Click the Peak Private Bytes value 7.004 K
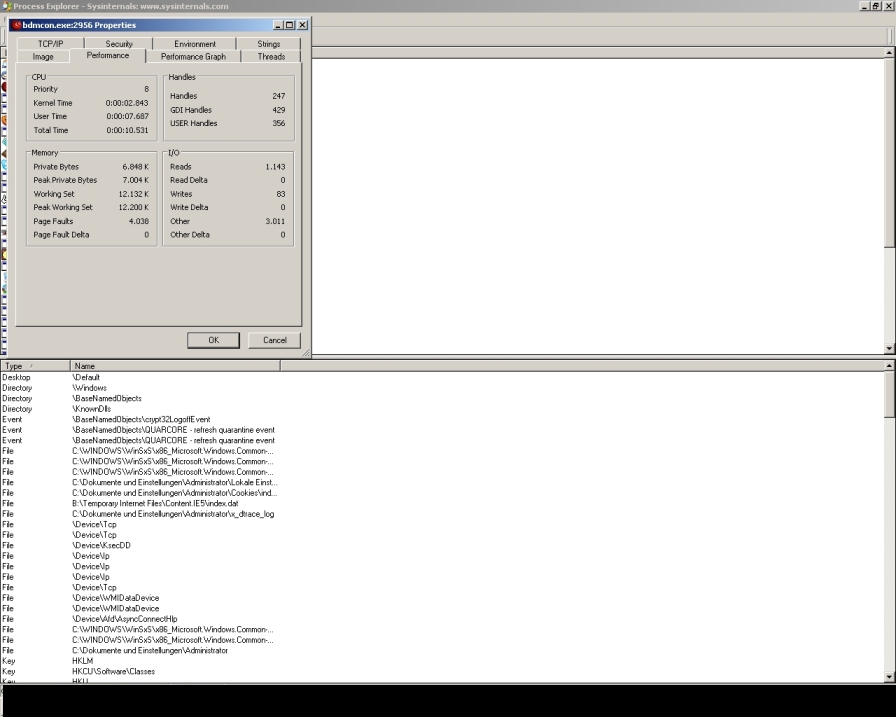This screenshot has width=896, height=717. [135, 180]
